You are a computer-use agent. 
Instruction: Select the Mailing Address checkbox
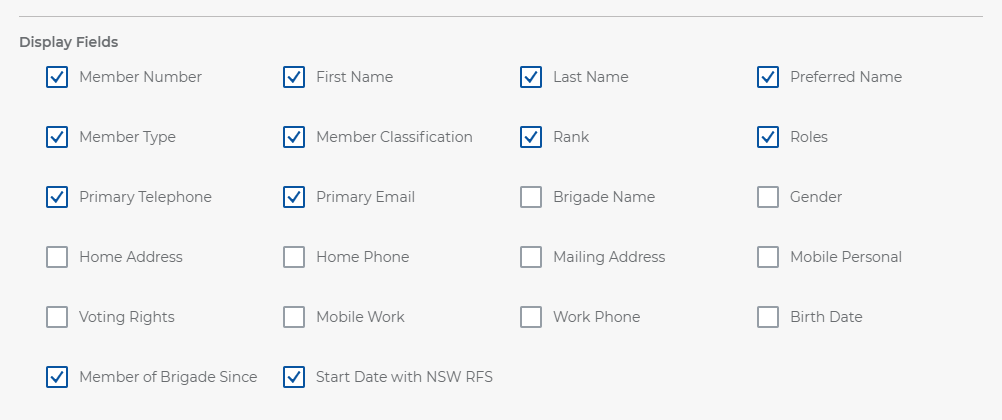(531, 257)
